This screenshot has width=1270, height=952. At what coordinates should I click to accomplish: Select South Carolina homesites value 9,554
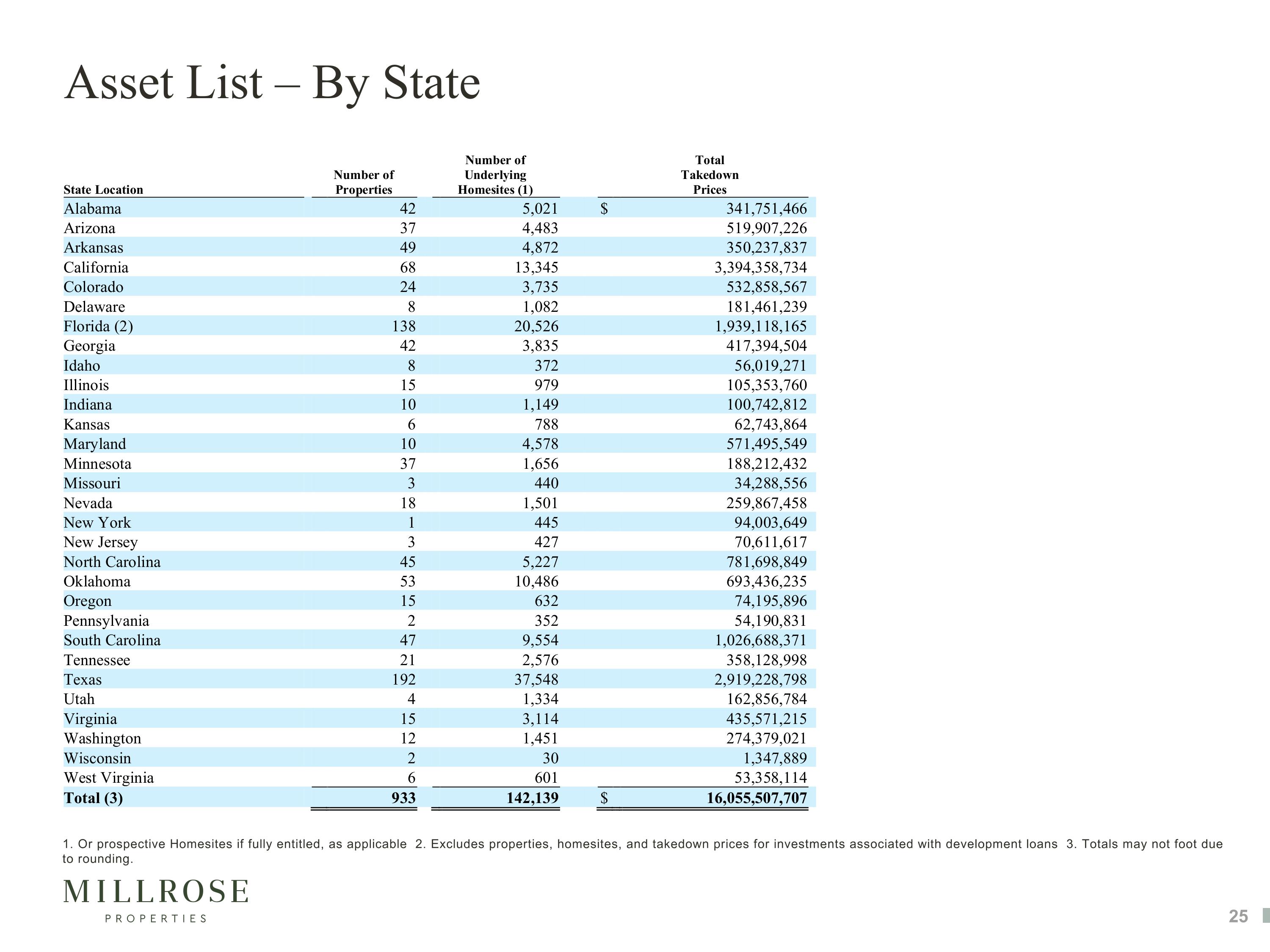click(540, 641)
